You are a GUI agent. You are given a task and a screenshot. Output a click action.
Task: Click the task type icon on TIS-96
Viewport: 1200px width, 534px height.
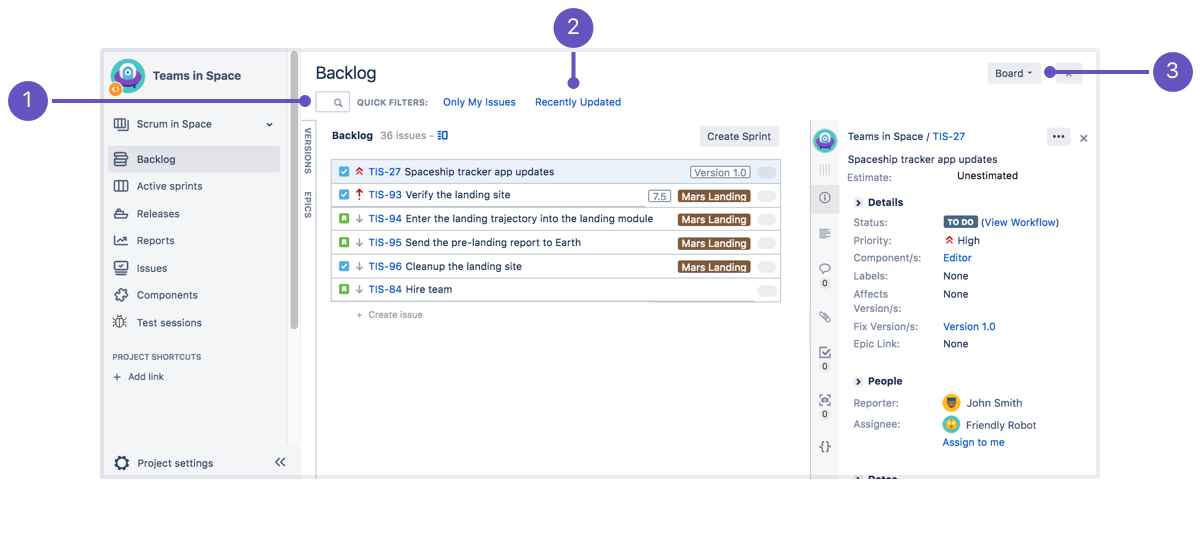[x=344, y=266]
